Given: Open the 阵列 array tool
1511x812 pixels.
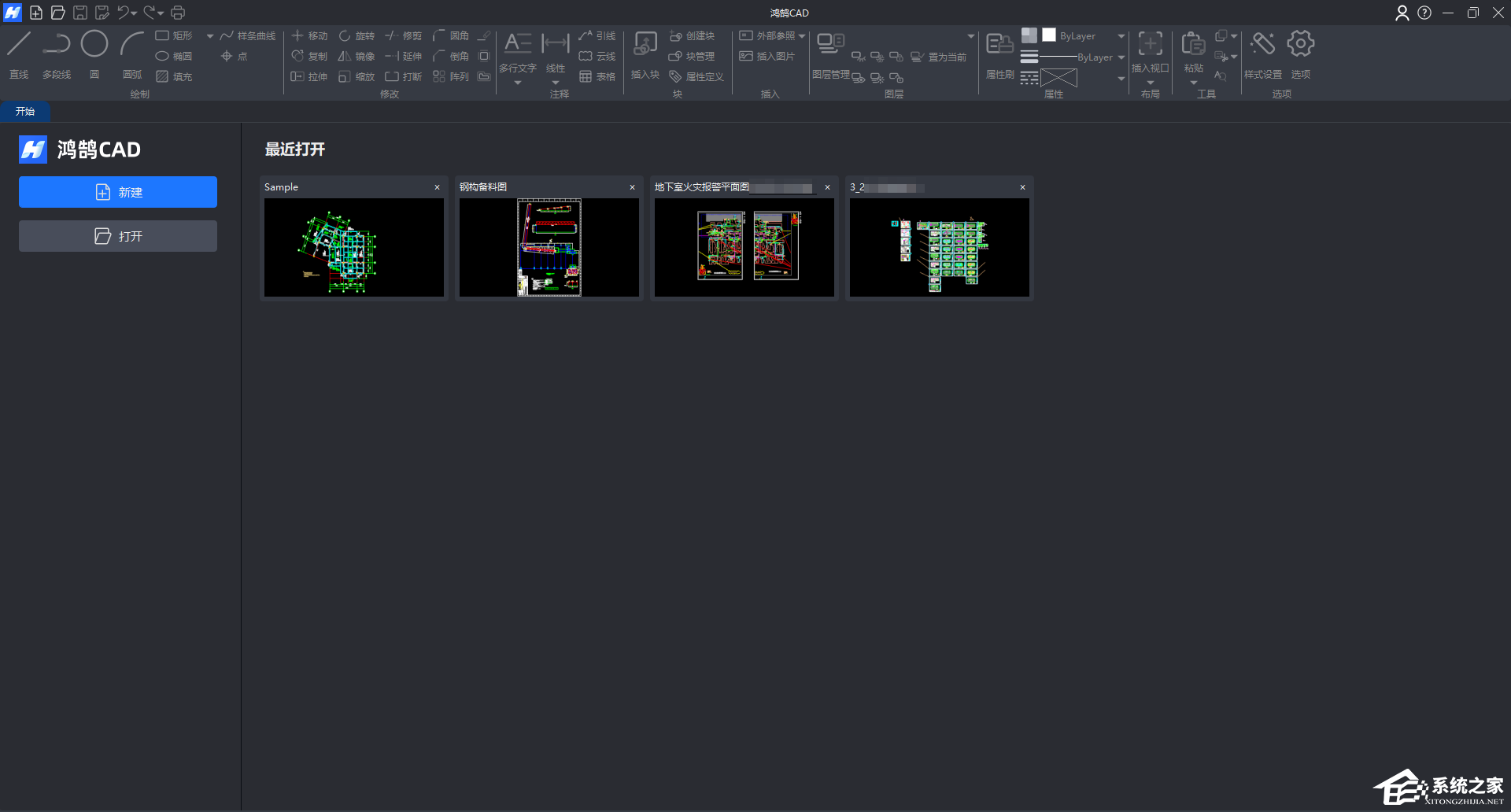Looking at the screenshot, I should pos(451,77).
